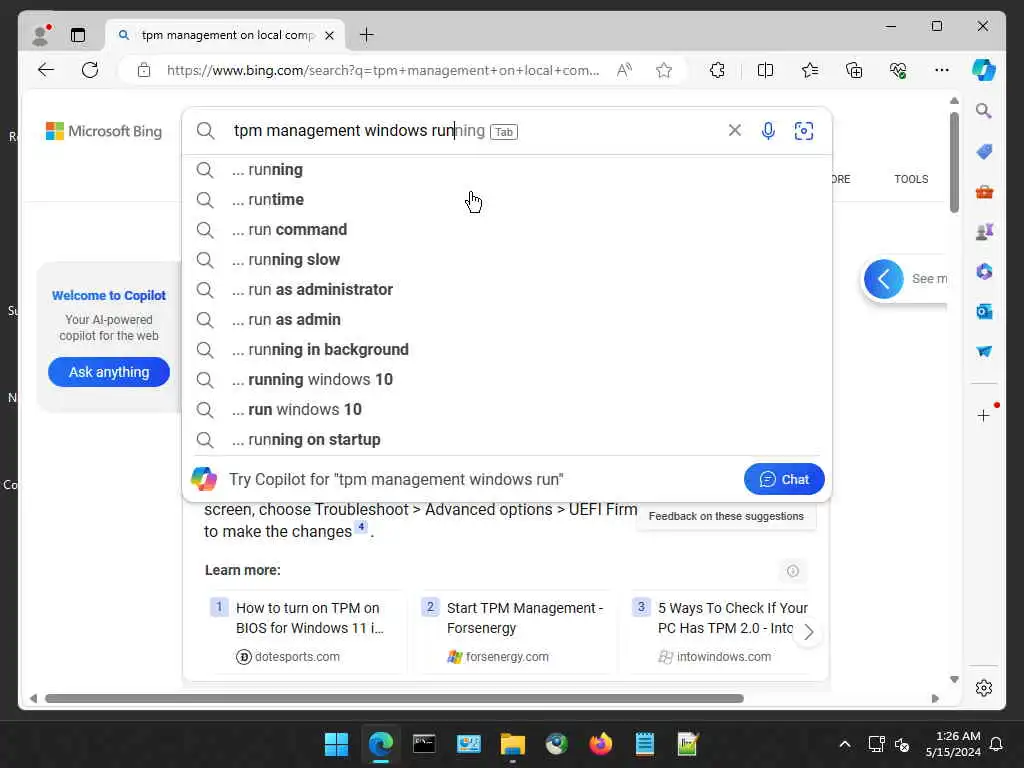Viewport: 1024px width, 768px height.
Task: Open the notifications bell
Action: pos(997,744)
